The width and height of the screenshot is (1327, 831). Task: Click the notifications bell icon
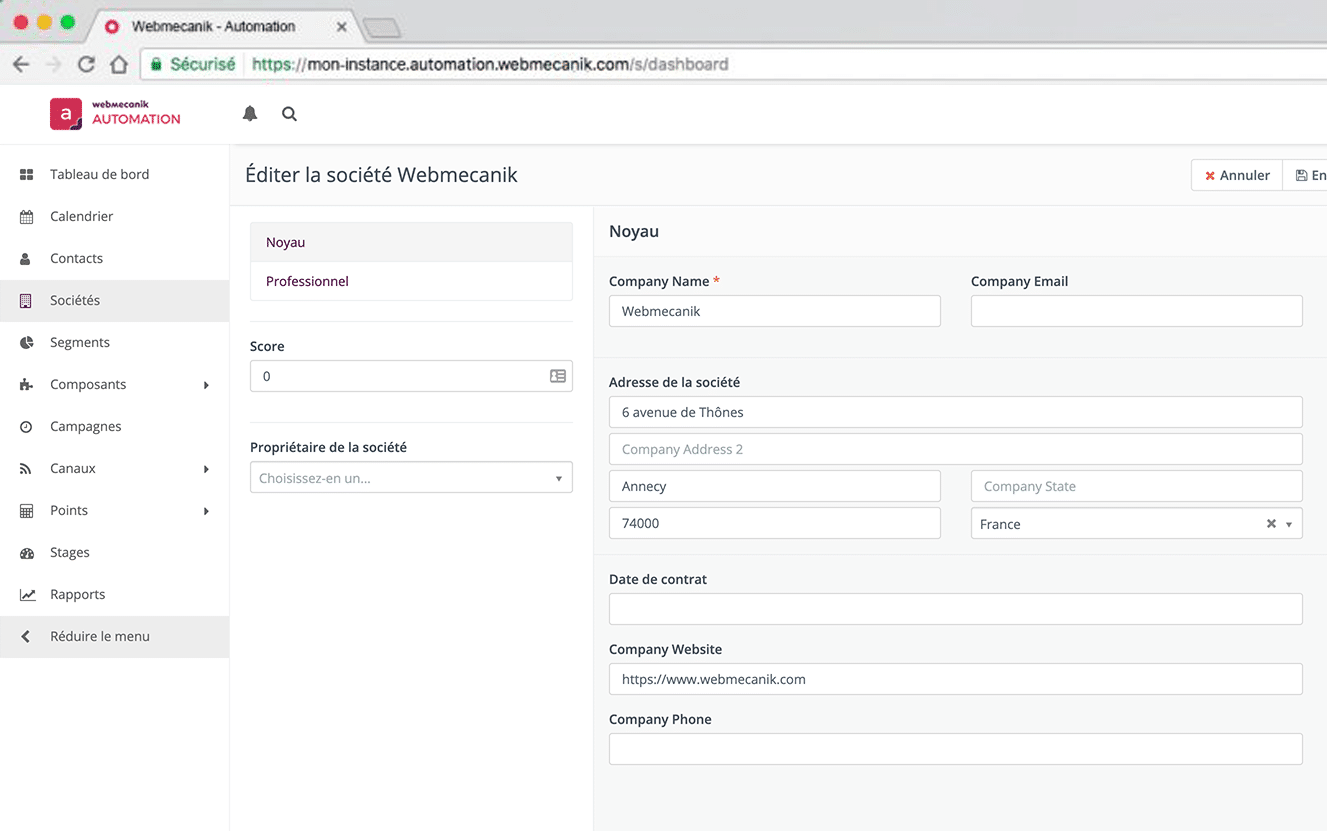(250, 114)
